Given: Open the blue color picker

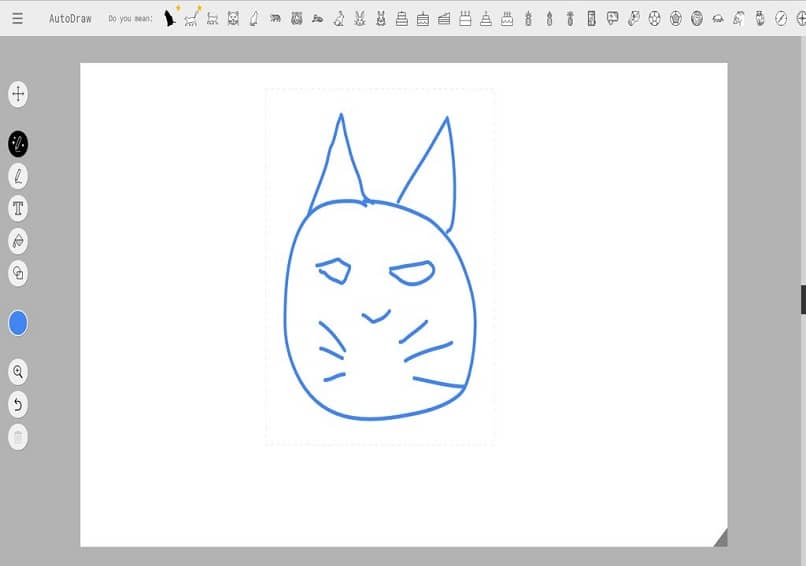Looking at the screenshot, I should [x=18, y=323].
